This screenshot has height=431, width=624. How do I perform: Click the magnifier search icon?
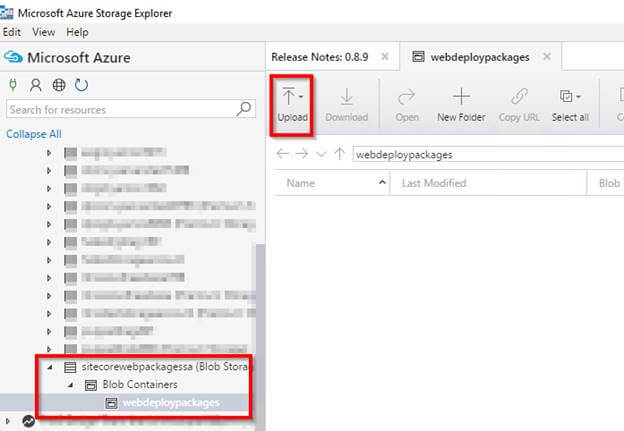(244, 109)
